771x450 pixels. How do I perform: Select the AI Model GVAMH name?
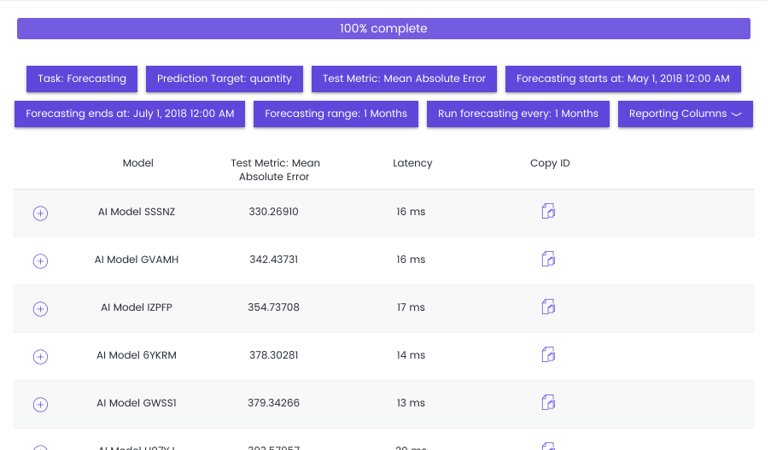coord(136,259)
